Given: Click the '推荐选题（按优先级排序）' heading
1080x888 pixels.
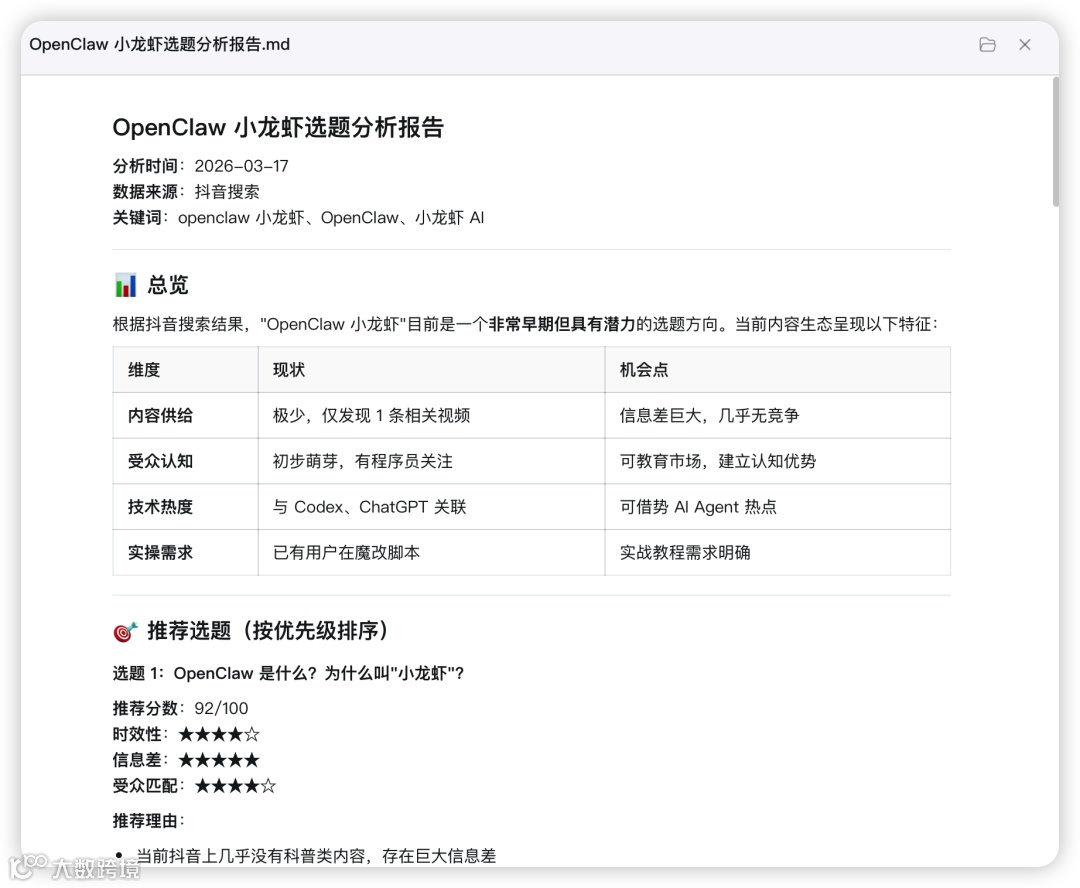Looking at the screenshot, I should 268,631.
